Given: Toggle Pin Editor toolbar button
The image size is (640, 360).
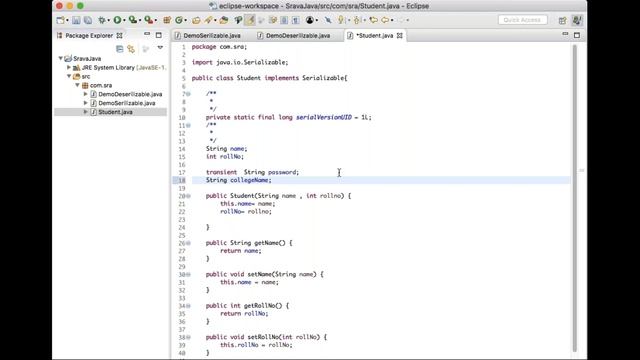Looking at the screenshot, I should click(x=328, y=20).
